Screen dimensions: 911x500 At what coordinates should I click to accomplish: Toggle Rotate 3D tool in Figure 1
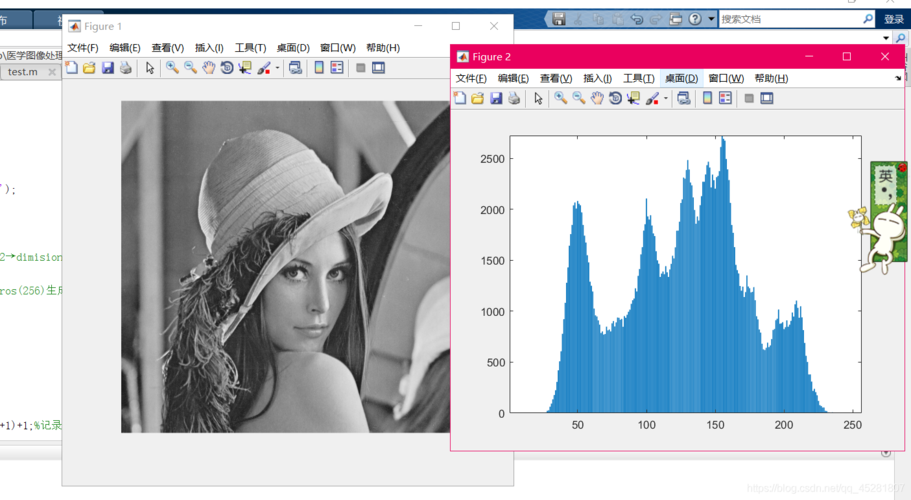[x=227, y=68]
